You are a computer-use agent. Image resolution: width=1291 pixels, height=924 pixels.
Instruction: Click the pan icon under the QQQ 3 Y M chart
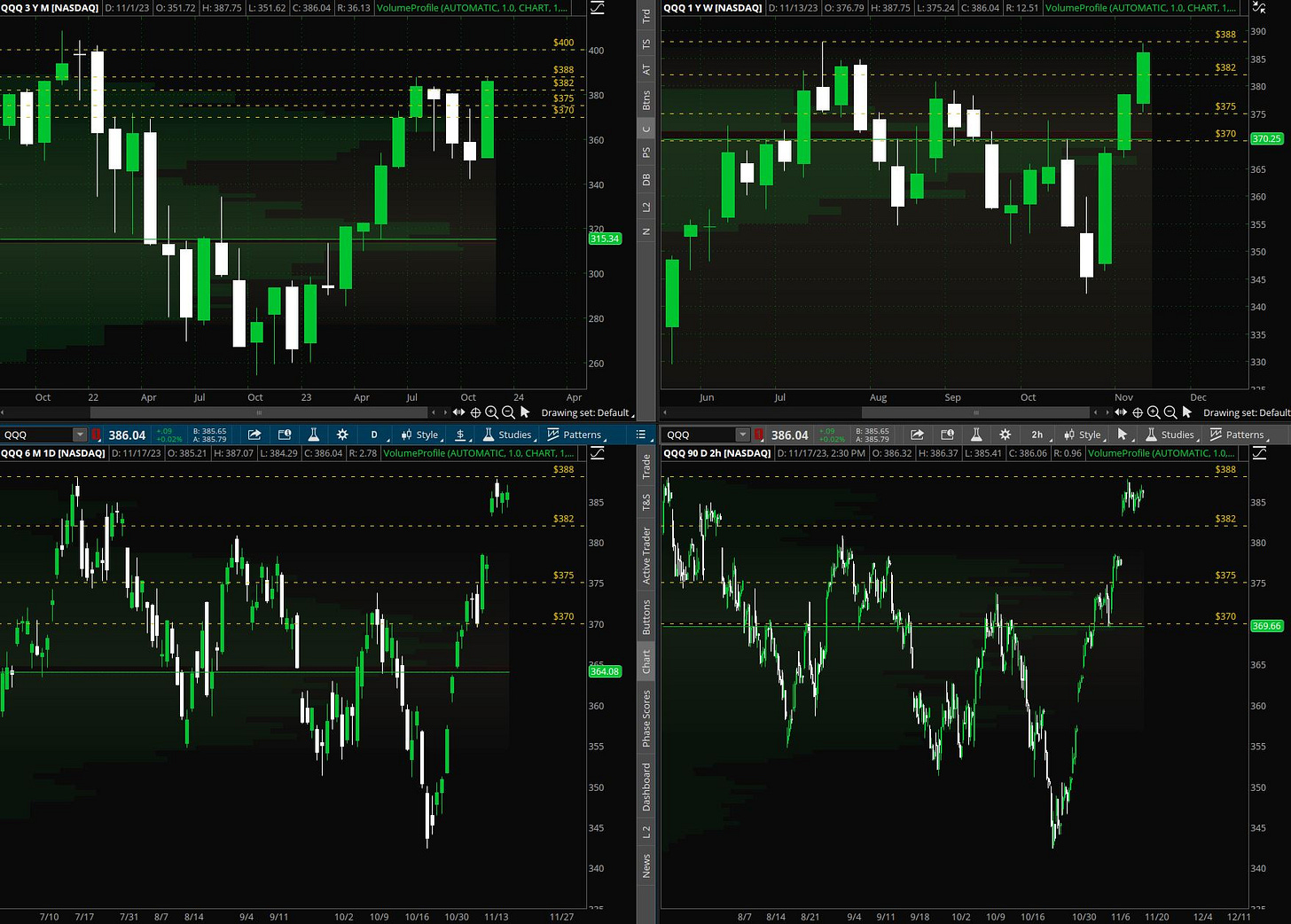tap(458, 412)
